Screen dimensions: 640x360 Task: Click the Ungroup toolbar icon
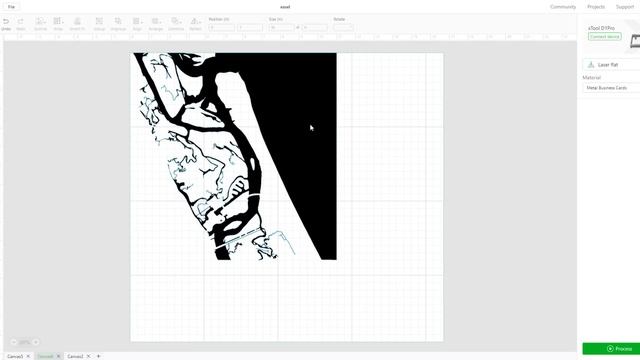point(118,21)
